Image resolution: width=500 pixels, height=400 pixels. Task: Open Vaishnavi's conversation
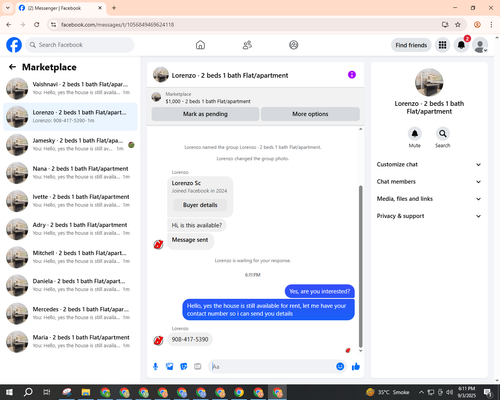[x=70, y=88]
